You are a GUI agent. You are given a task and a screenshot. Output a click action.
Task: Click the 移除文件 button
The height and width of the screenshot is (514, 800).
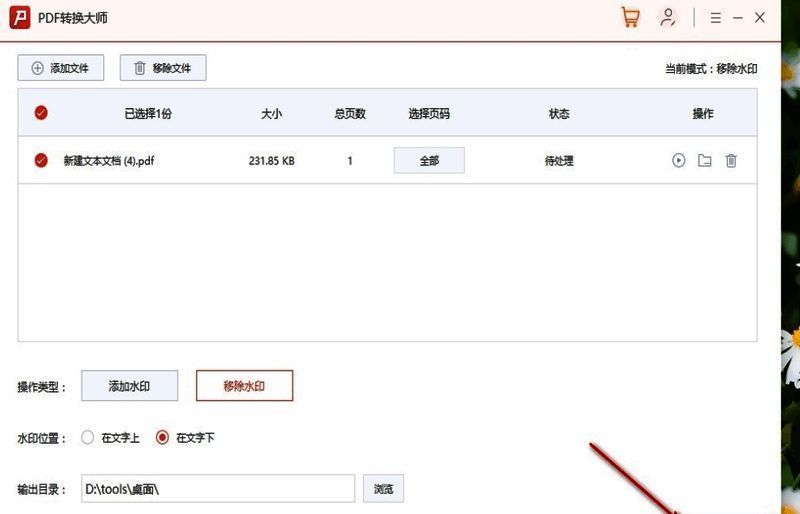(163, 68)
